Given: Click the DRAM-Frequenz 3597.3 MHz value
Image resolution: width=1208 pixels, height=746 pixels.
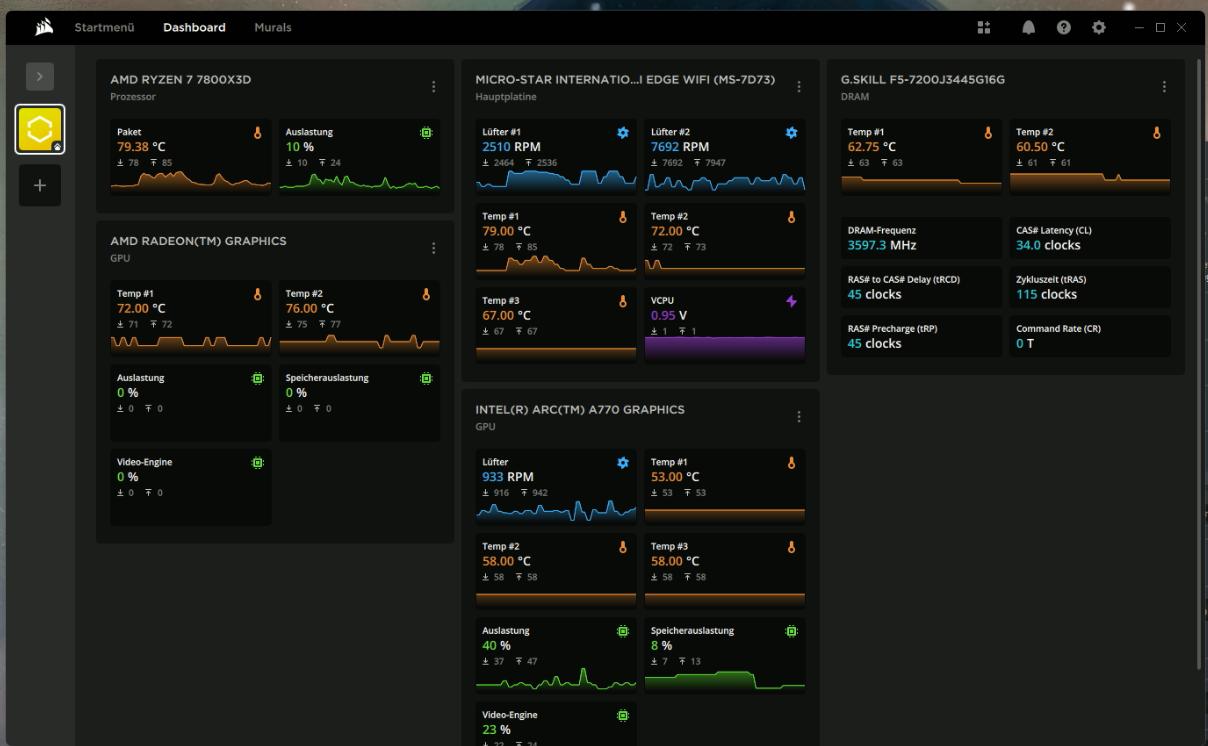Looking at the screenshot, I should pyautogui.click(x=882, y=245).
